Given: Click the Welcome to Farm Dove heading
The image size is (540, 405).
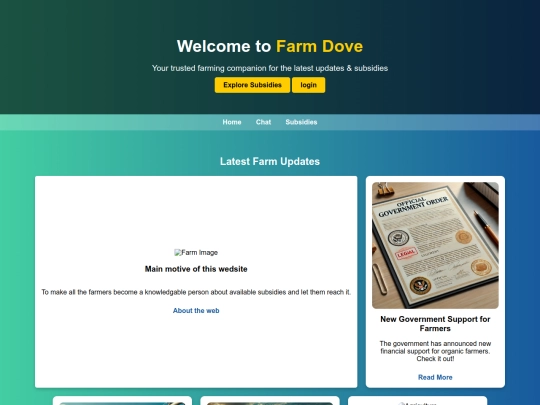Looking at the screenshot, I should coord(270,46).
